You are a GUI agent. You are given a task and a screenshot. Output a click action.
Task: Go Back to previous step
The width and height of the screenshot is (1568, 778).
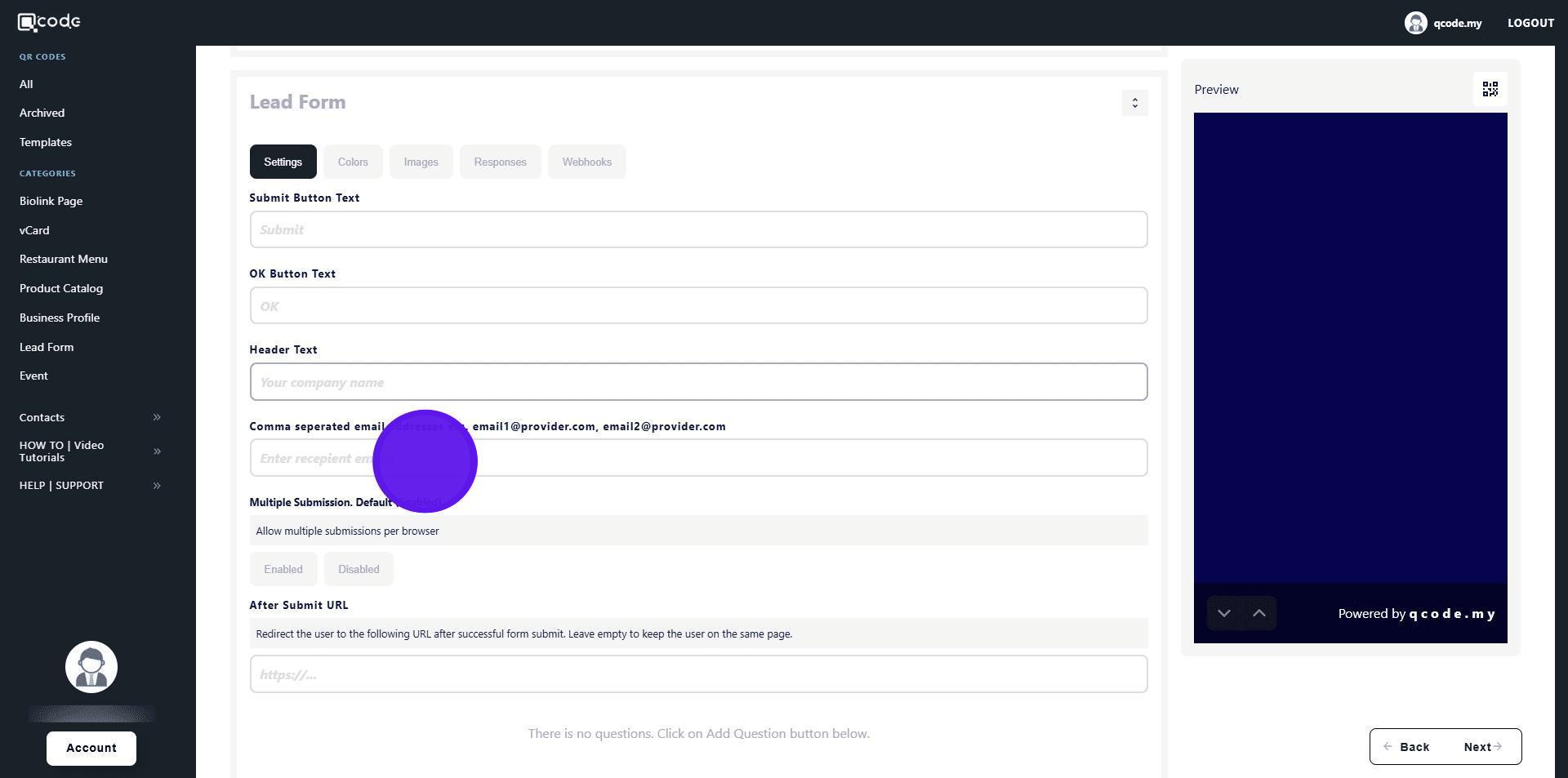click(1406, 747)
